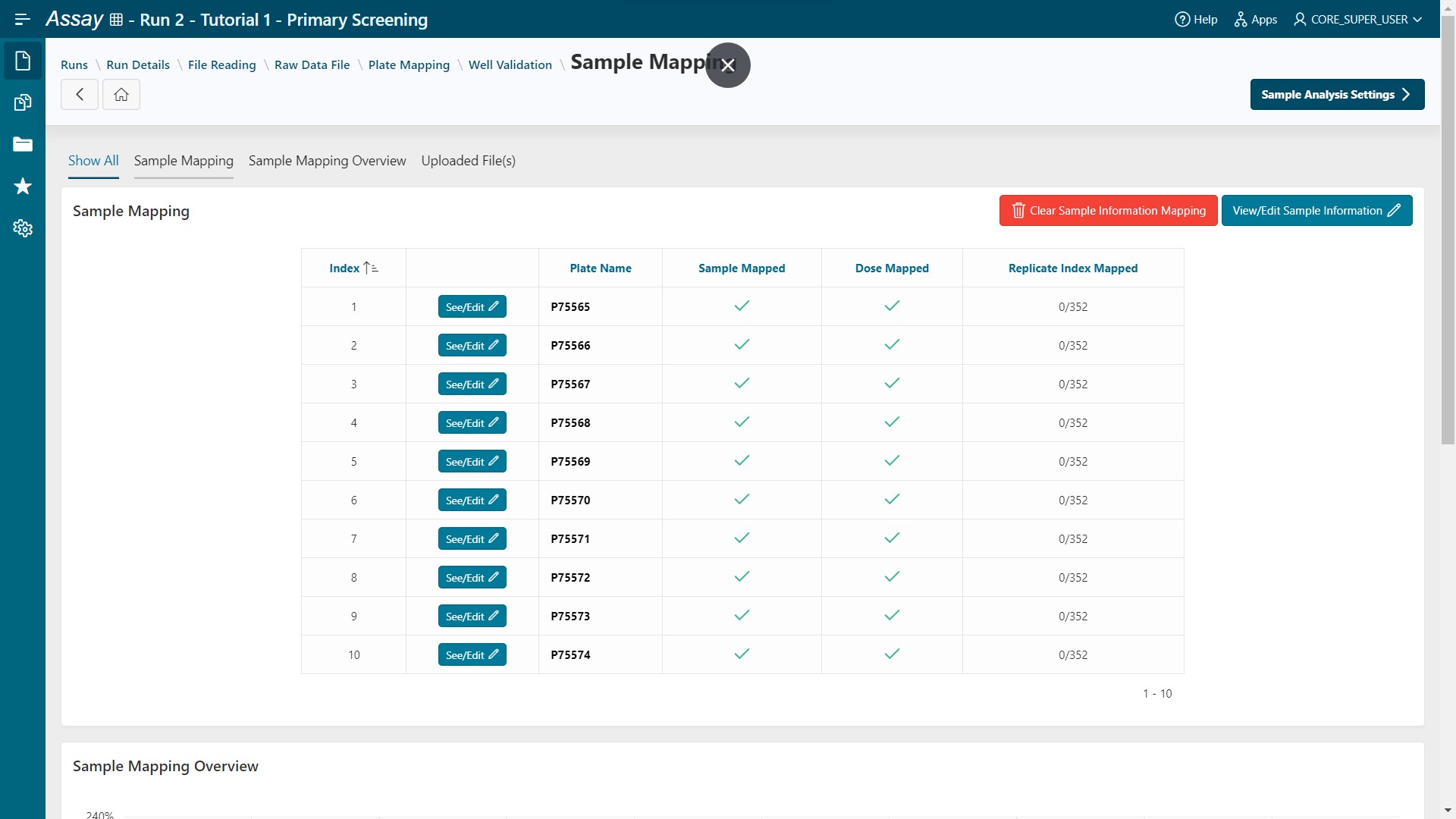Click See/Edit for plate P75568
The width and height of the screenshot is (1456, 819).
point(472,423)
